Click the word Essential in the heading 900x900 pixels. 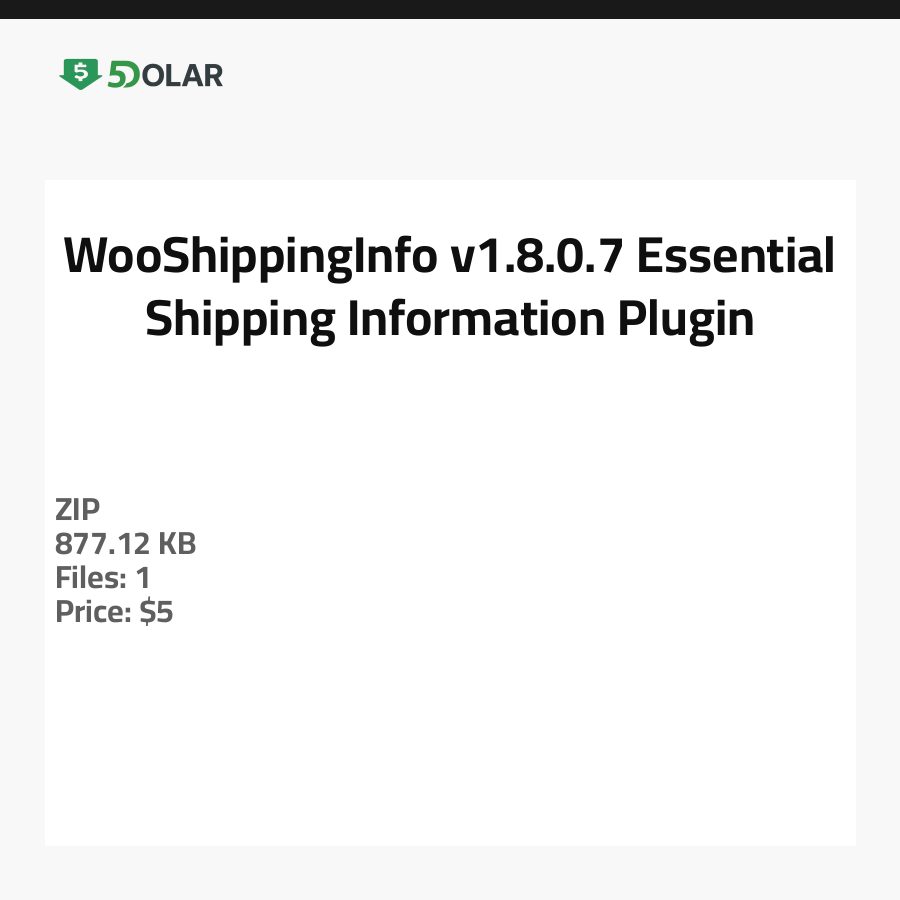(736, 257)
